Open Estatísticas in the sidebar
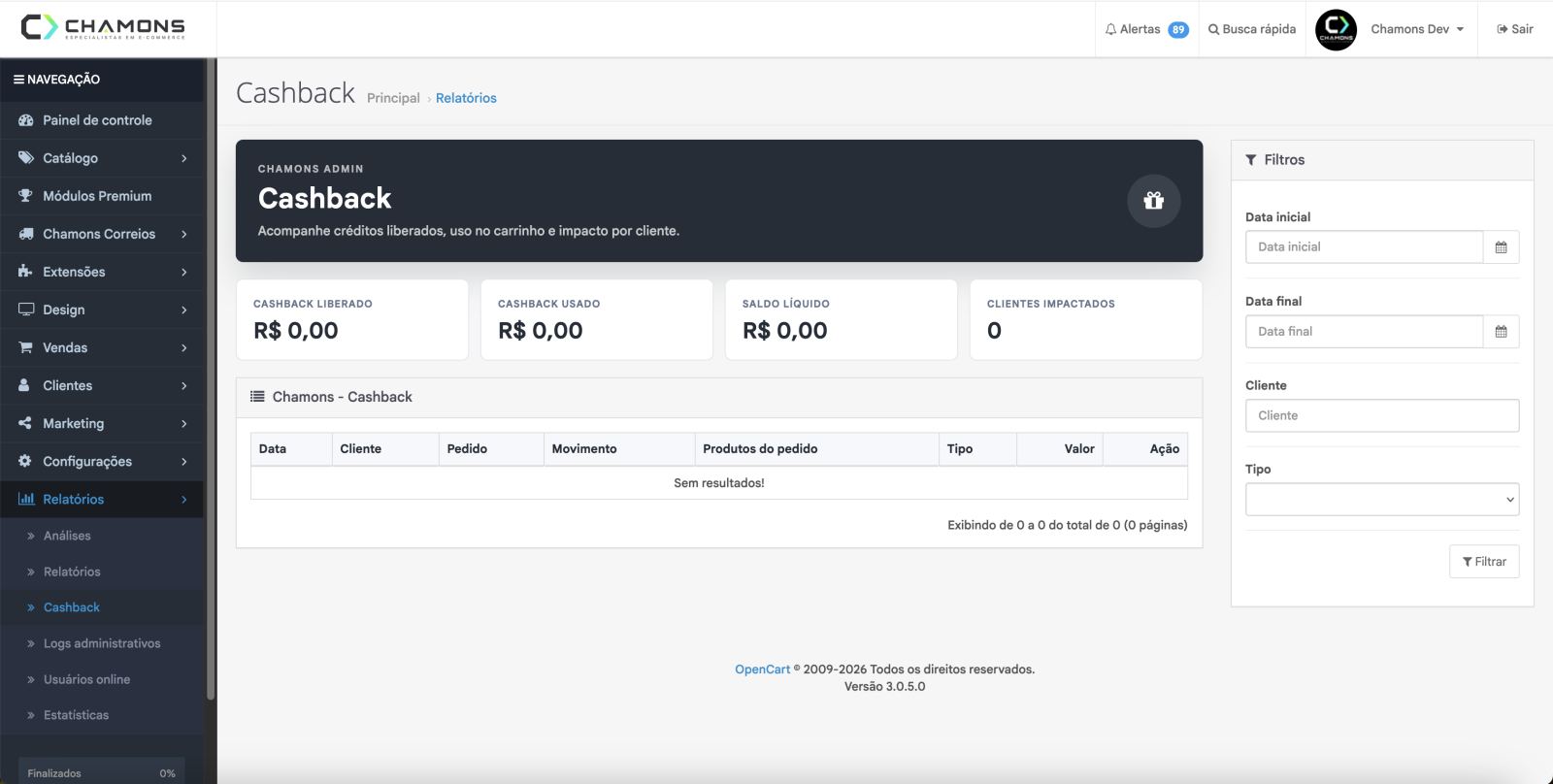Image resolution: width=1553 pixels, height=784 pixels. point(76,715)
